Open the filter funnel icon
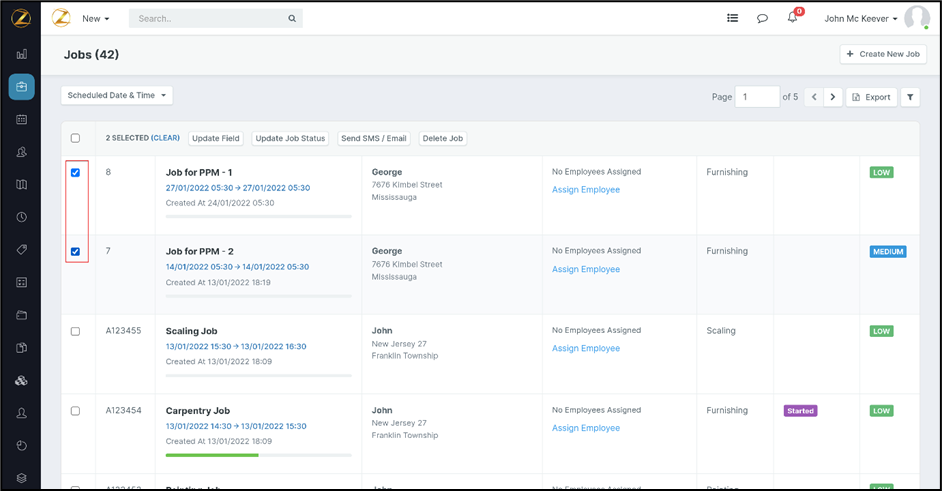The height and width of the screenshot is (491, 942). click(910, 97)
